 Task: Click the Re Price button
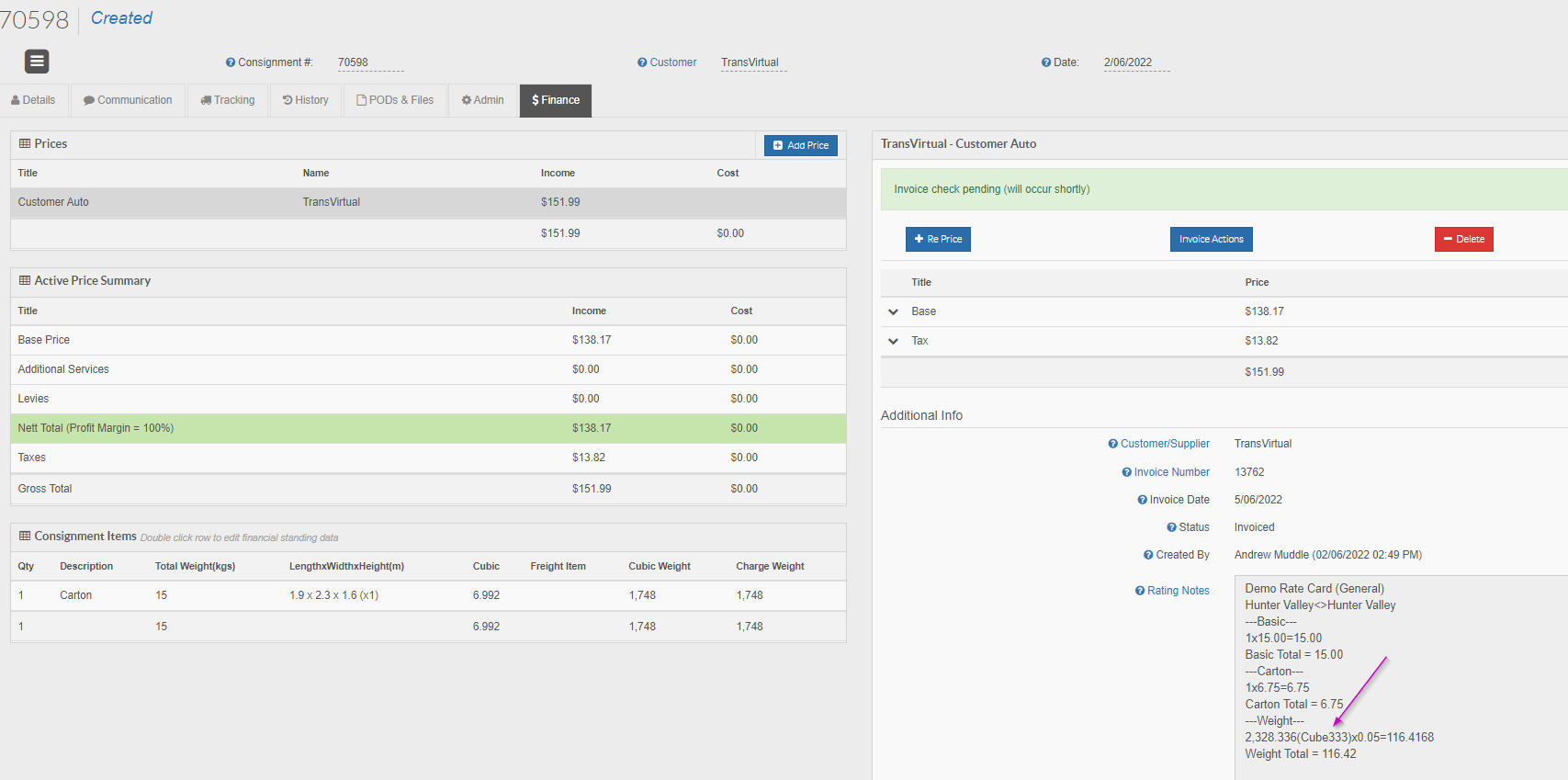click(938, 239)
